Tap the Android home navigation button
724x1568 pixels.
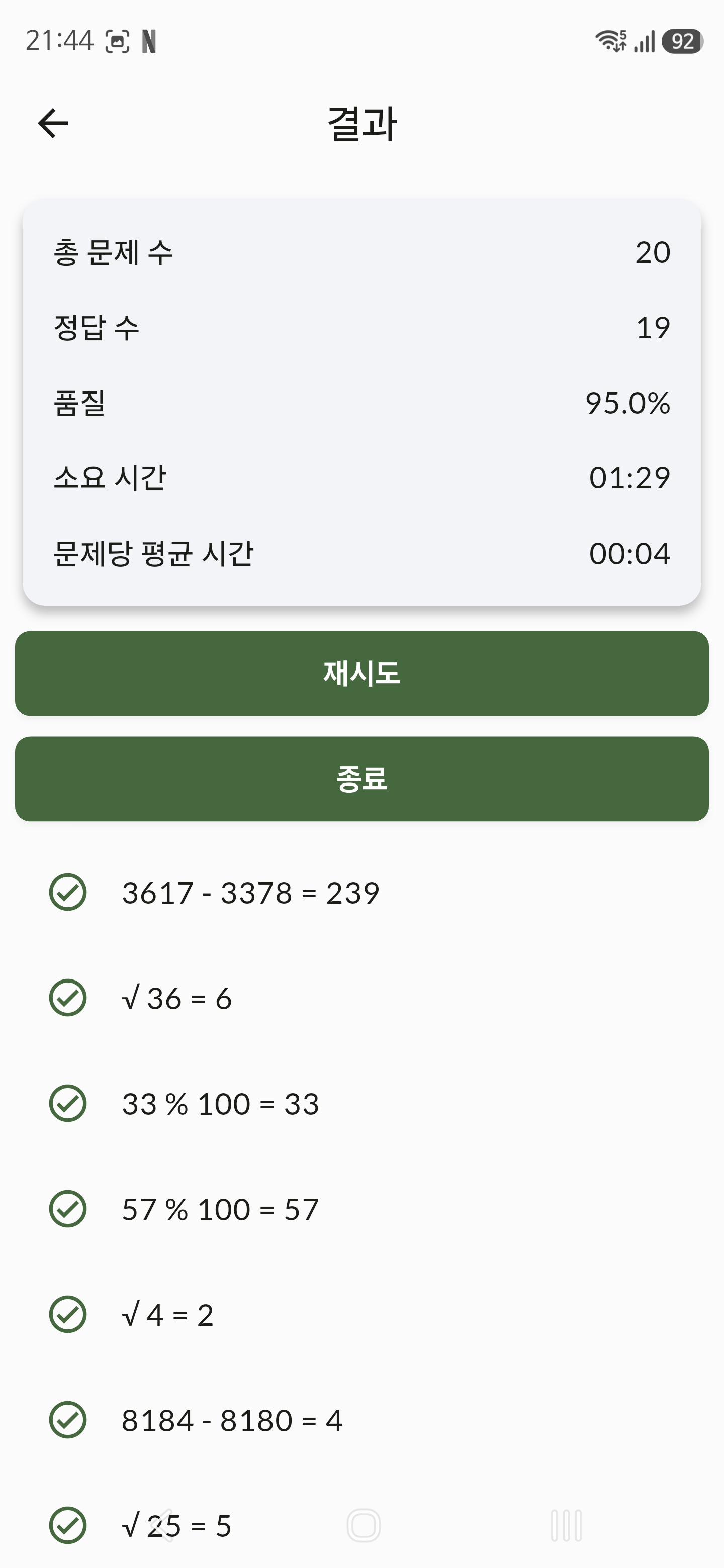click(364, 1525)
